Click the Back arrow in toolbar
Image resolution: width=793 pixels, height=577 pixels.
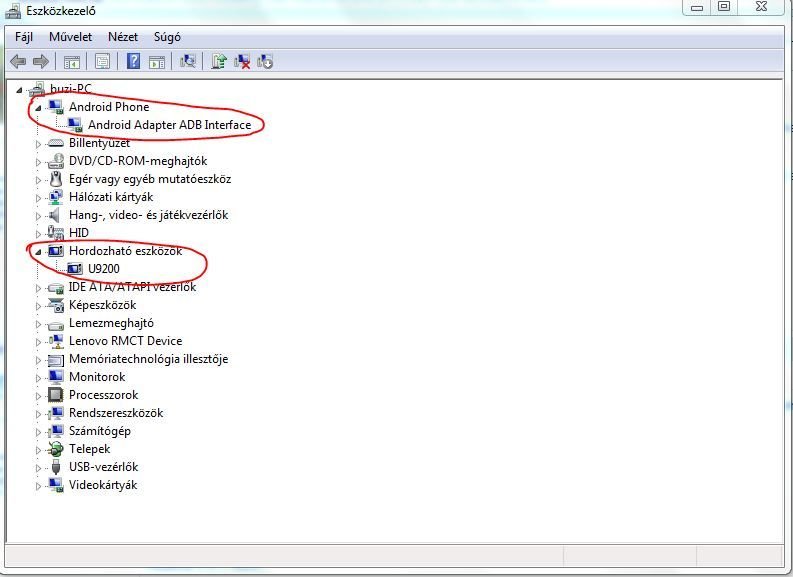pos(18,62)
